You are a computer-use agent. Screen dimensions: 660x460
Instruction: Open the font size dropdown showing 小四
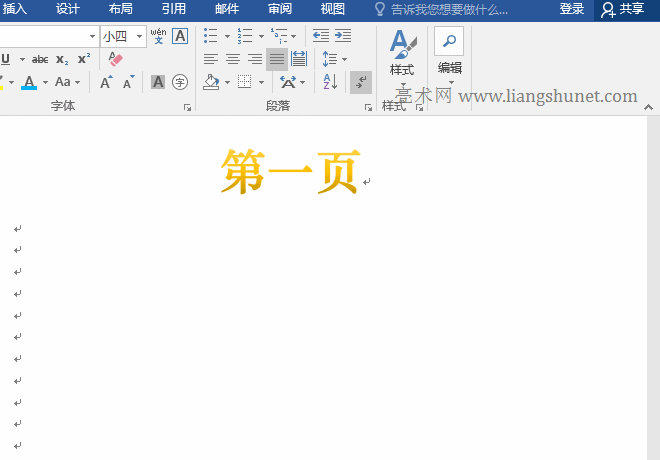[x=123, y=37]
